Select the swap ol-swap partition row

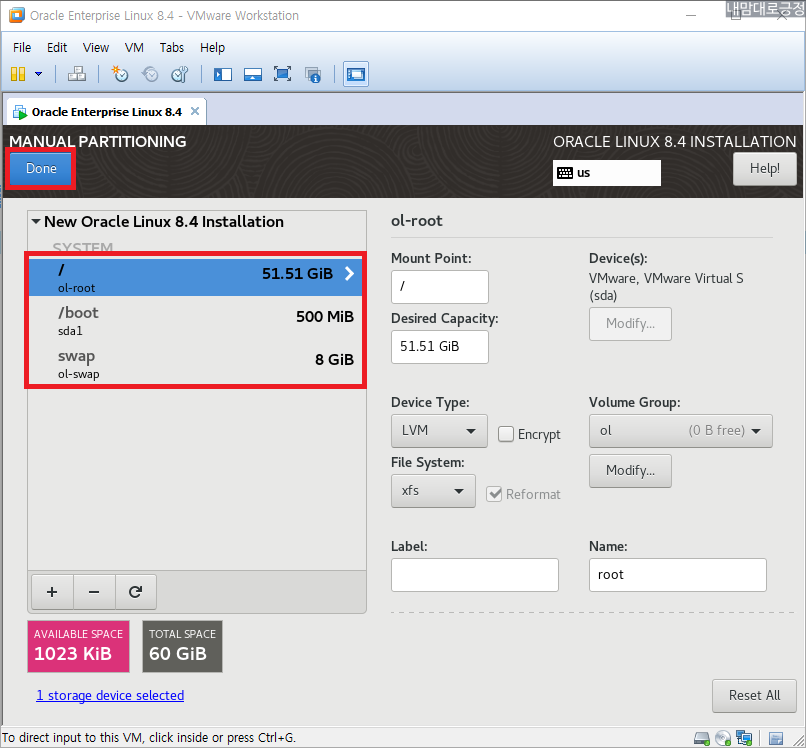195,363
